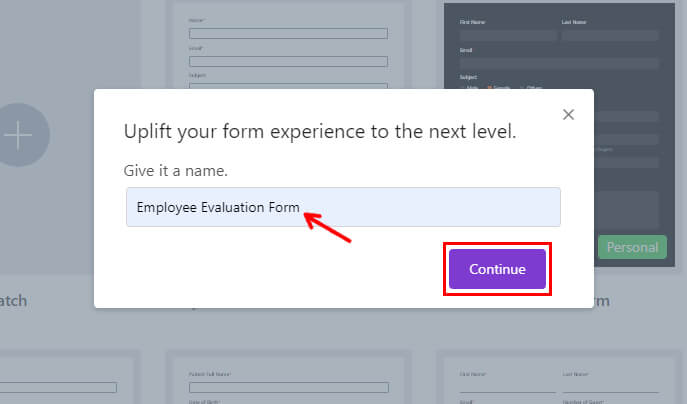
Task: Click the Continue button
Action: coord(497,269)
